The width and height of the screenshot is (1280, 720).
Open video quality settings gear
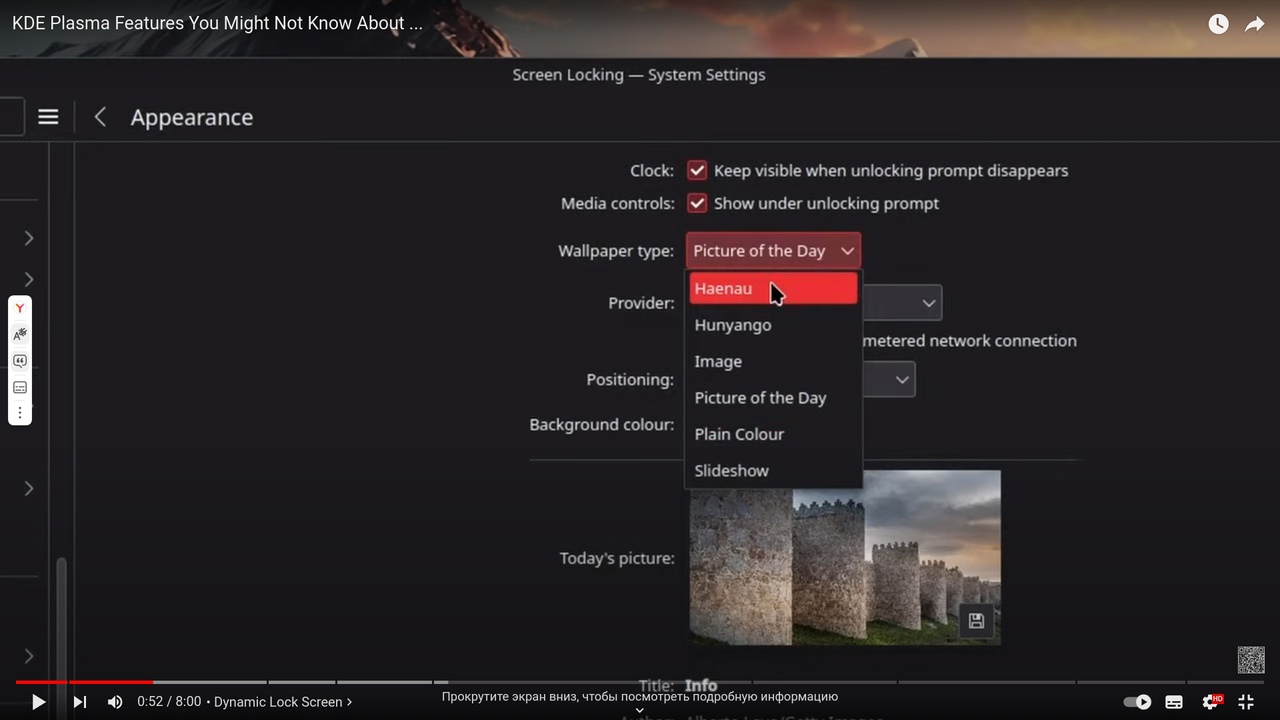click(1211, 702)
